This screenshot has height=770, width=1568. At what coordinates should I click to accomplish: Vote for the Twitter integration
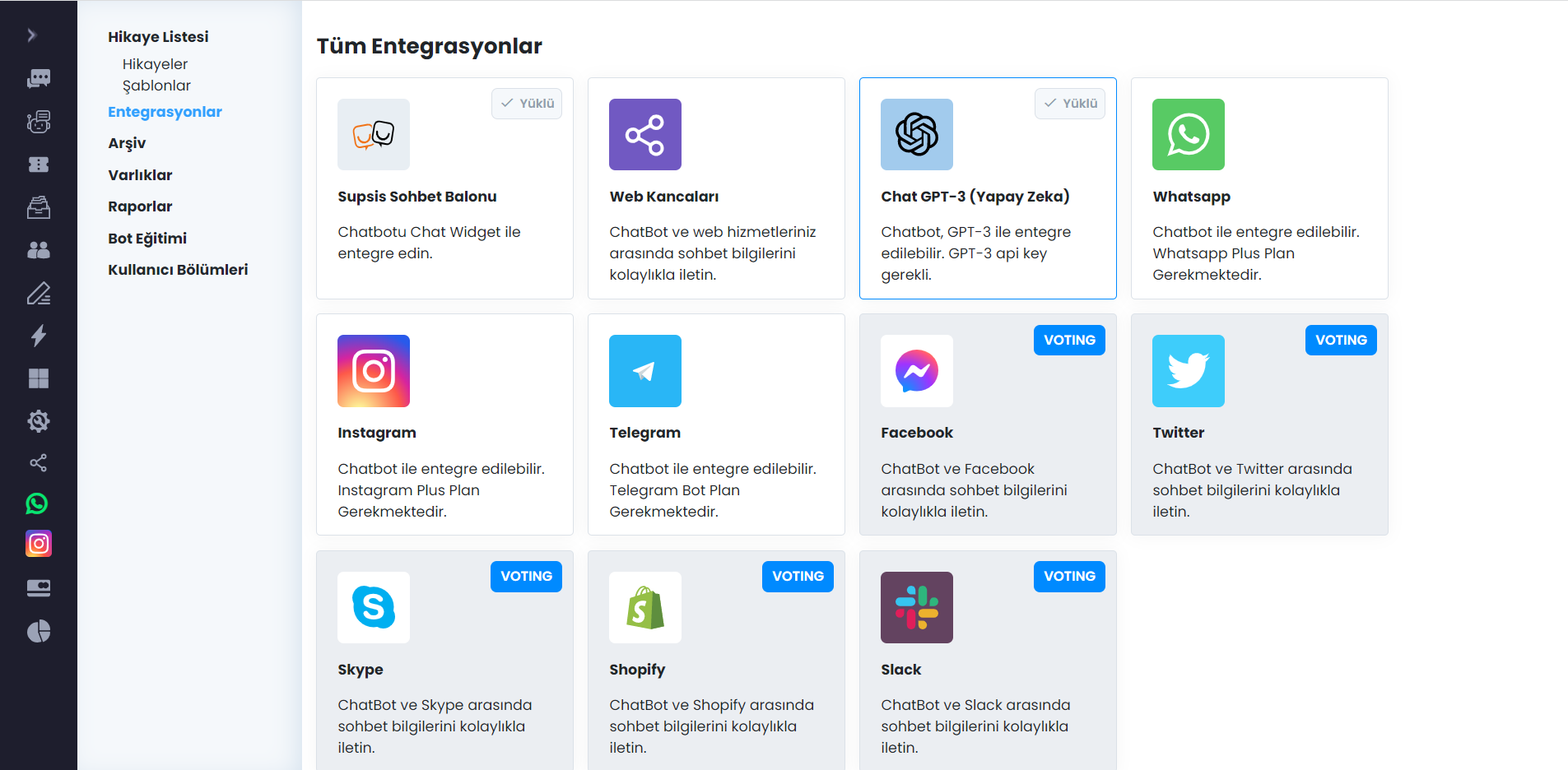[x=1341, y=341]
